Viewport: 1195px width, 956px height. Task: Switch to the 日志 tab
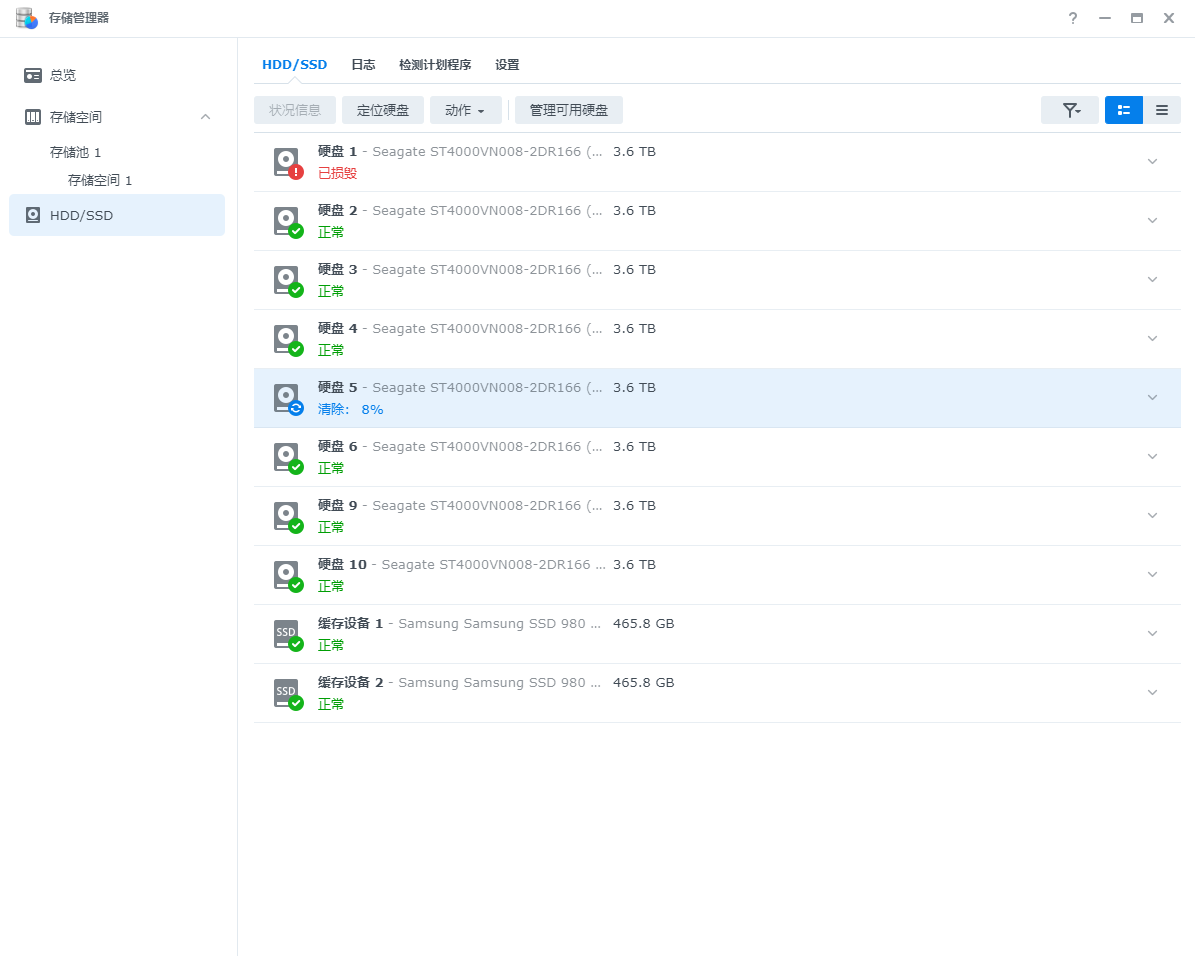tap(363, 65)
